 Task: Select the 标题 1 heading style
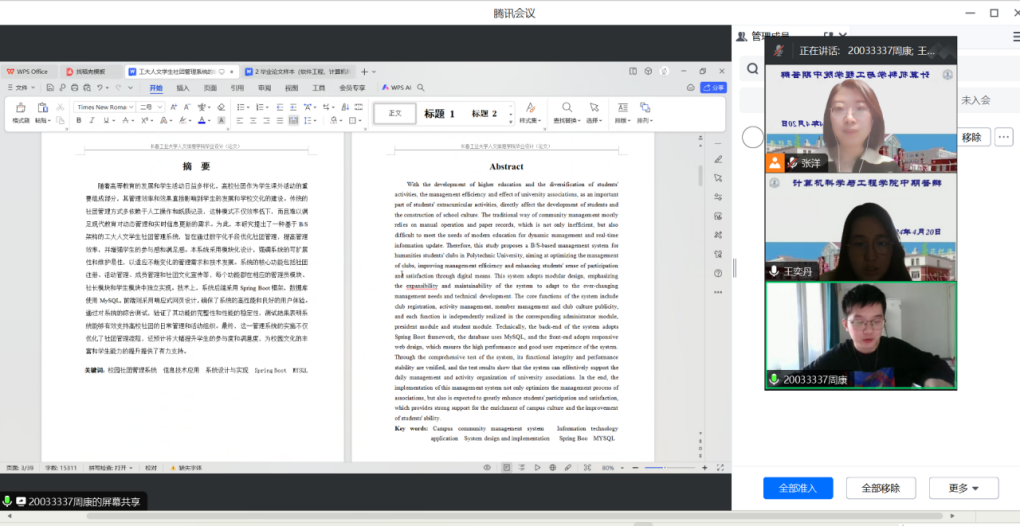click(439, 114)
